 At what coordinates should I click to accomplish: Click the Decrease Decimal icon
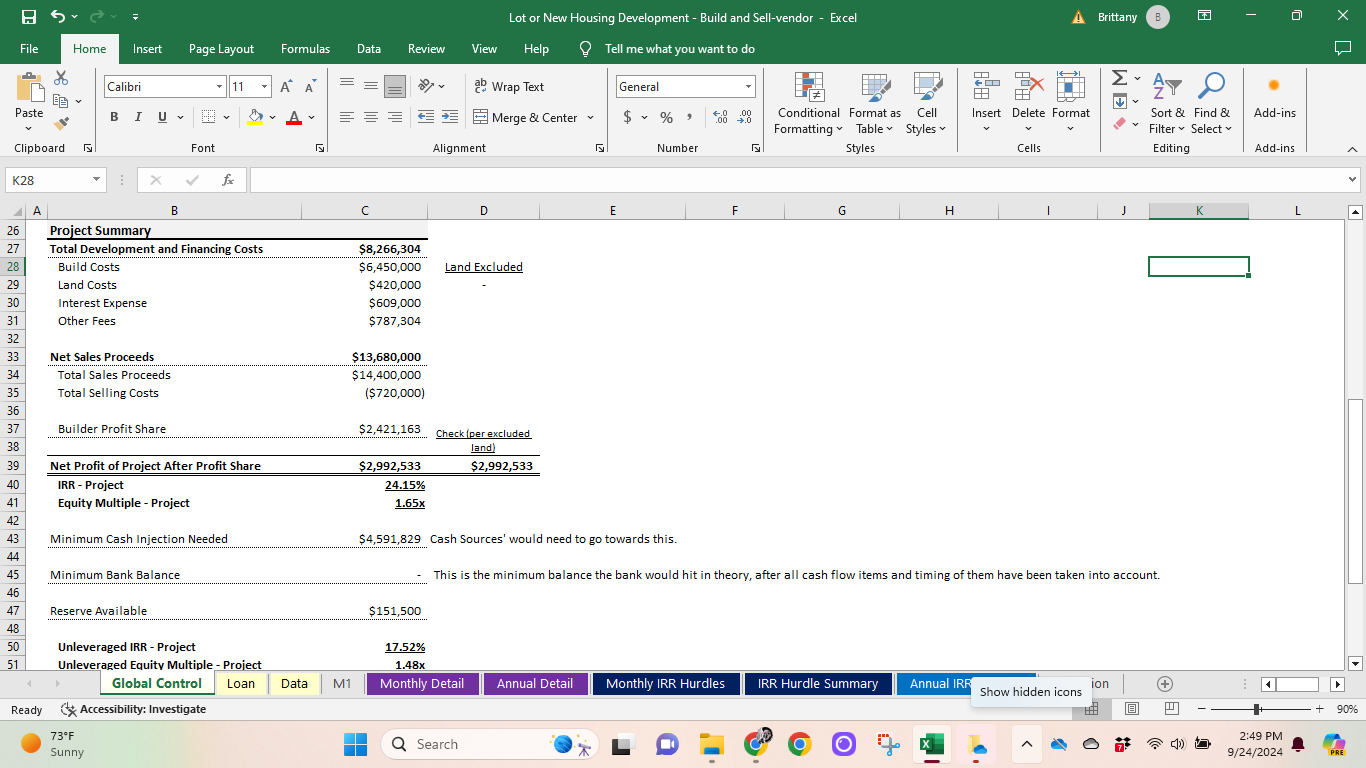[744, 117]
